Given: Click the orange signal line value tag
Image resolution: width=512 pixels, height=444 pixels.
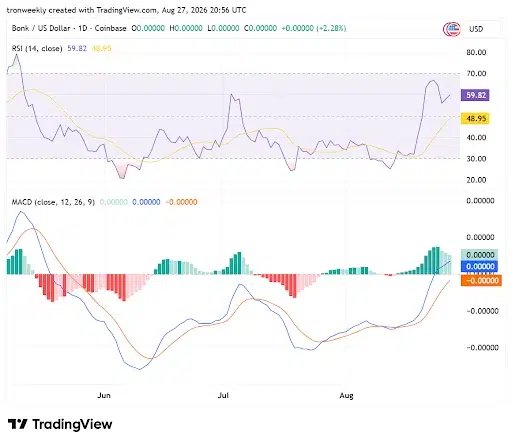Looking at the screenshot, I should point(481,280).
